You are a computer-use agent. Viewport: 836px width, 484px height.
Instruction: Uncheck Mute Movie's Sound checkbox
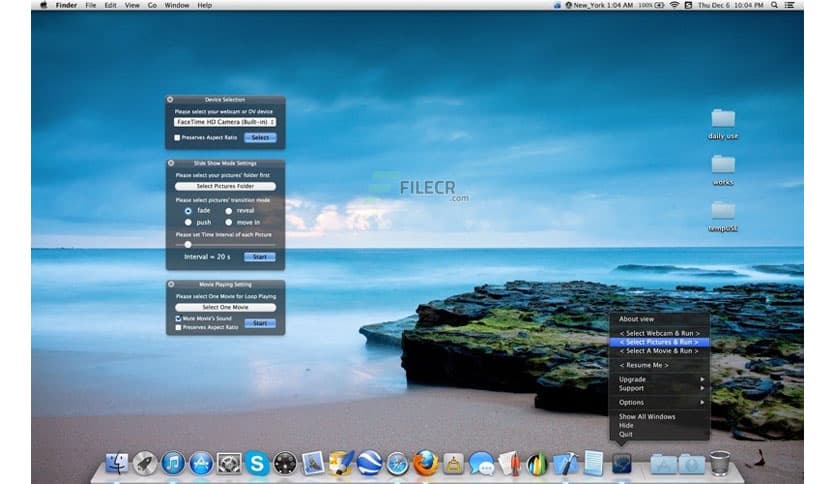[178, 318]
